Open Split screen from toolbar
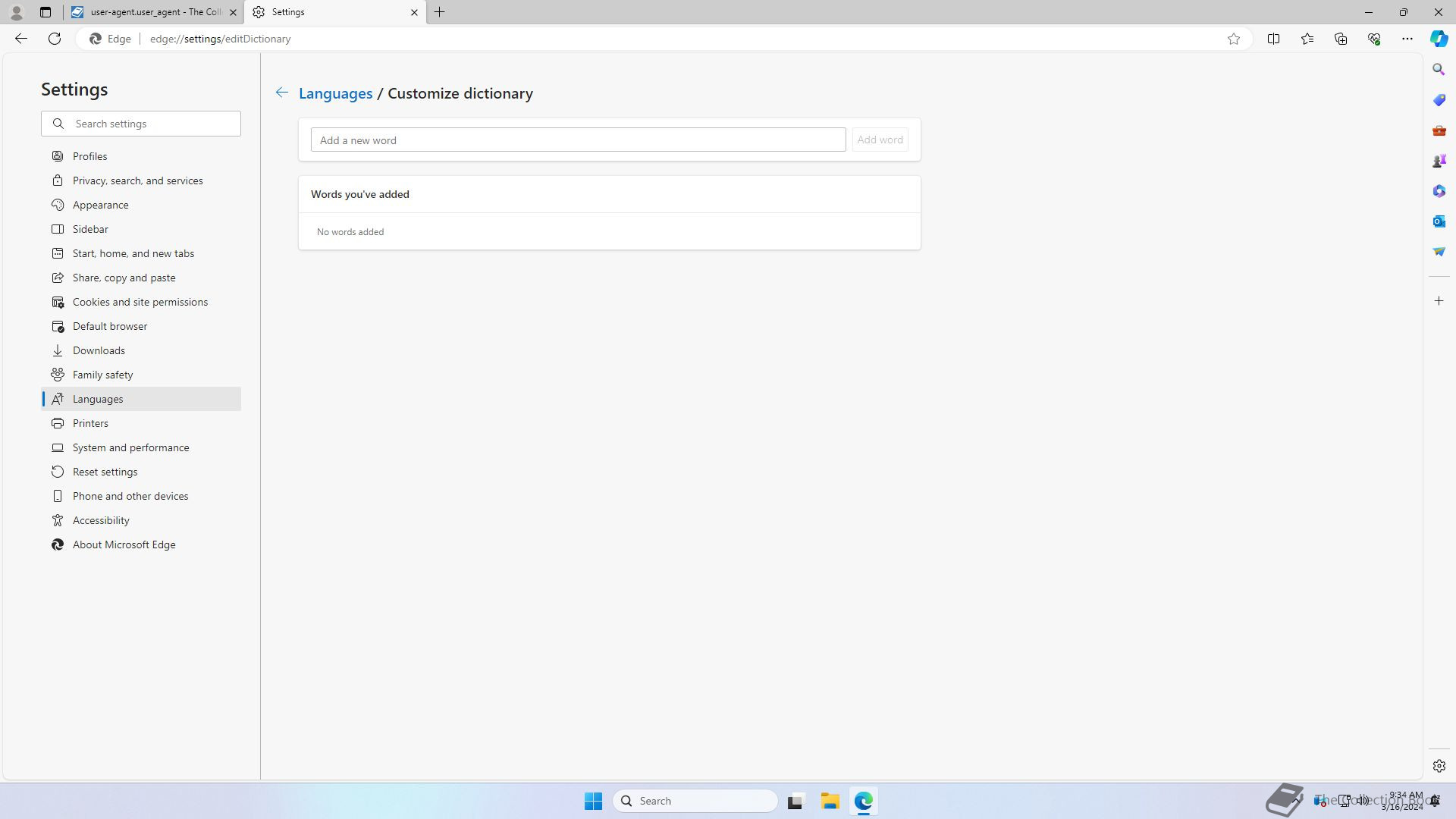 coord(1273,39)
